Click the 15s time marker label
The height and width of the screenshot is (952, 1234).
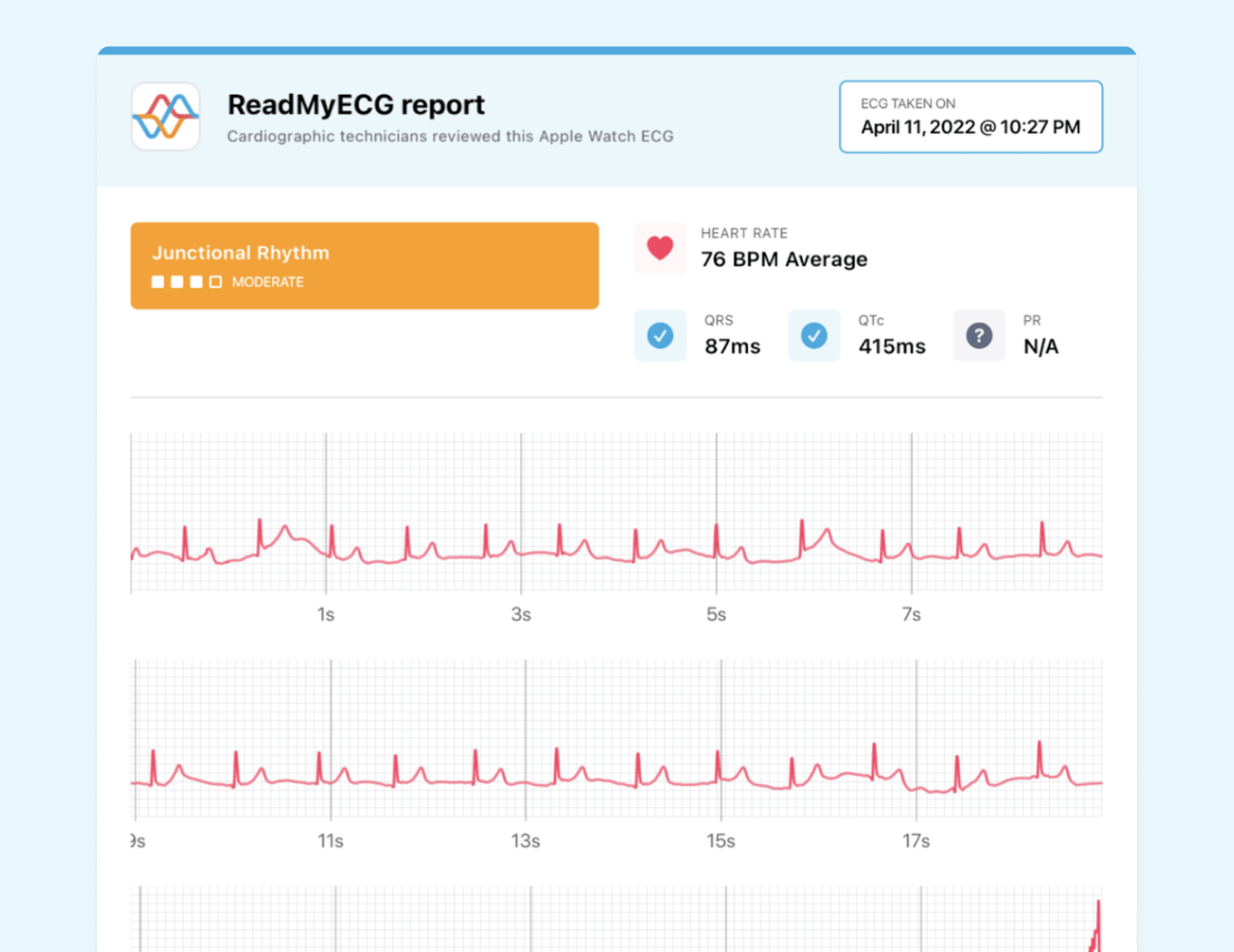coord(721,841)
